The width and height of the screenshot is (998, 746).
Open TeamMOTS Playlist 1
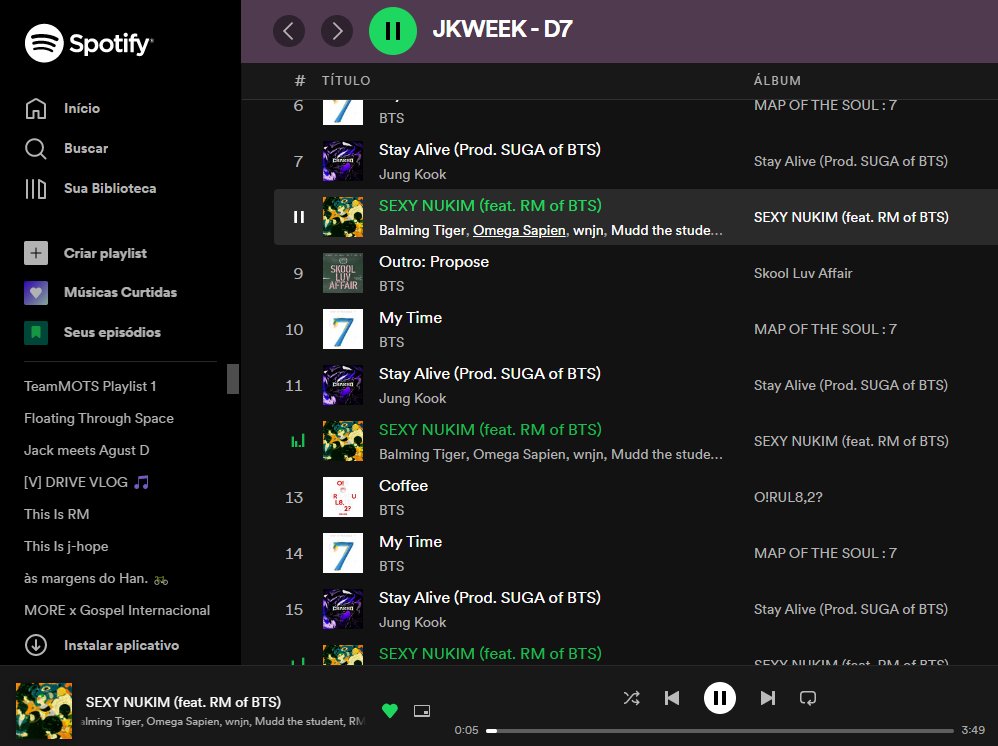click(x=90, y=386)
